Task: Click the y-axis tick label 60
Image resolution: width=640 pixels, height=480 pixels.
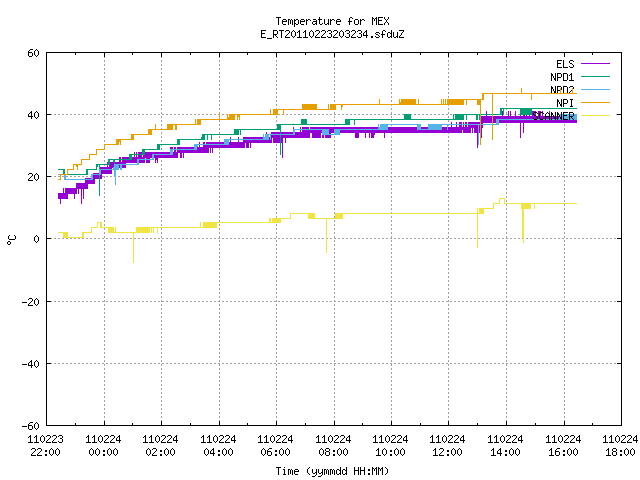Action: point(33,53)
